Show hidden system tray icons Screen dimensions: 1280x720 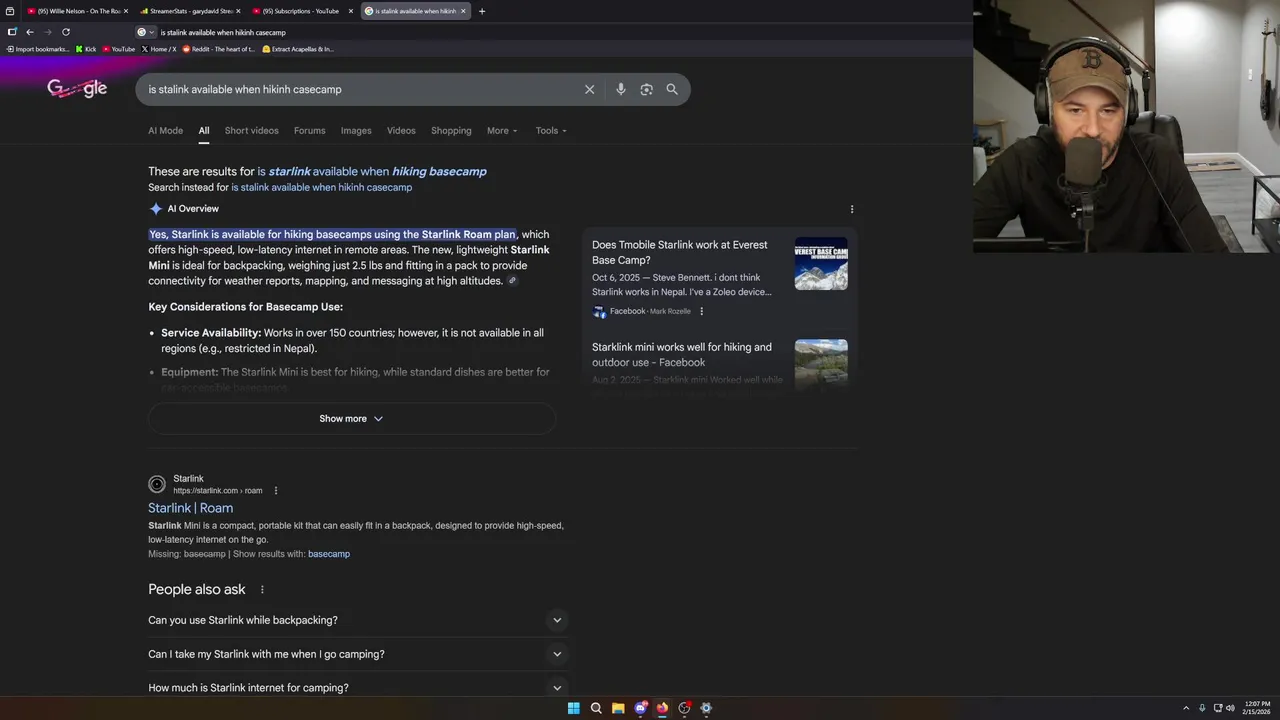pyautogui.click(x=1186, y=708)
